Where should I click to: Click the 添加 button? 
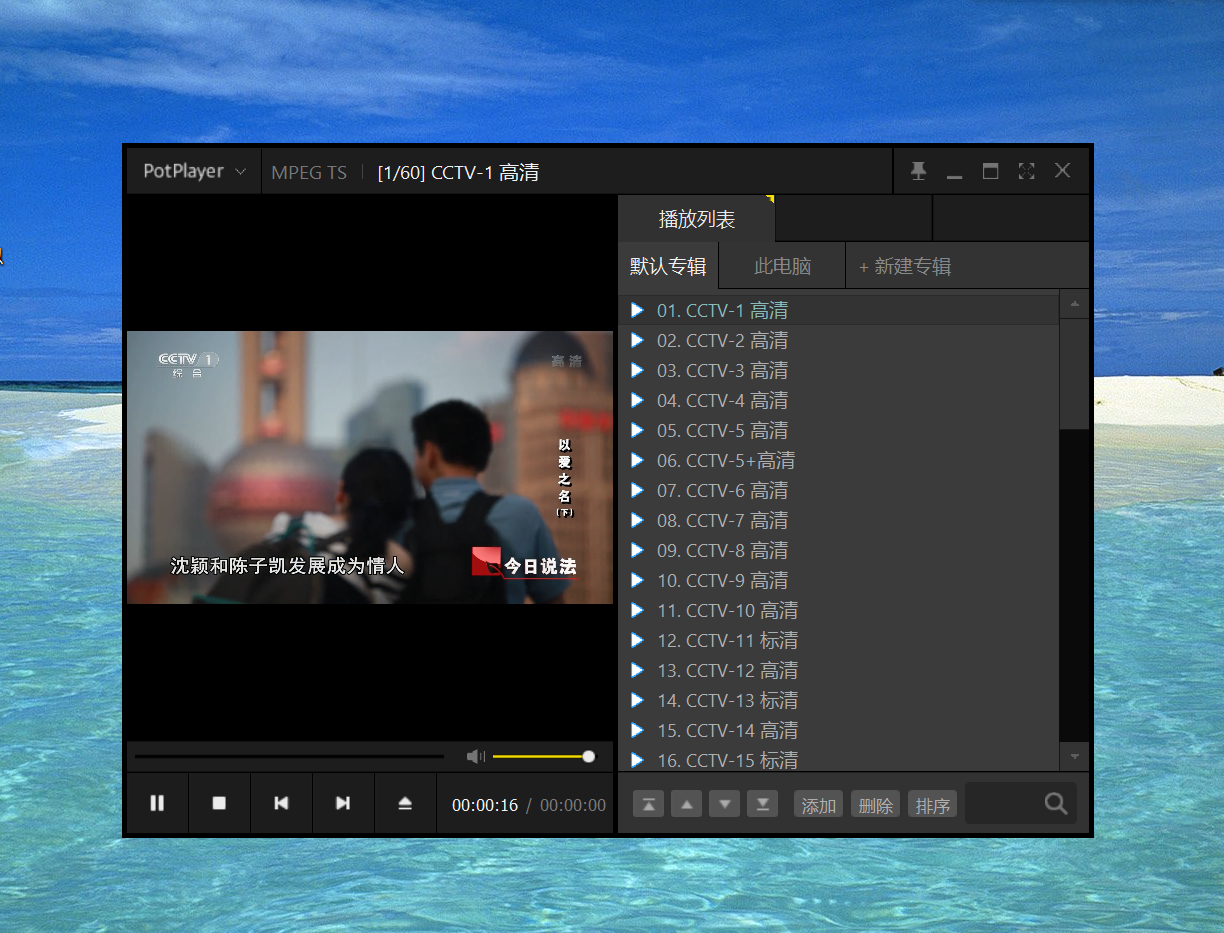coord(818,805)
